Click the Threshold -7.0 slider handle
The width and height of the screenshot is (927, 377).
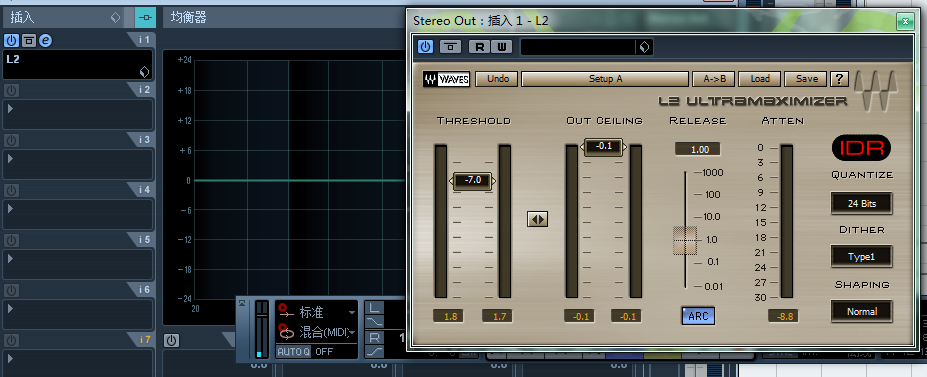tap(472, 180)
